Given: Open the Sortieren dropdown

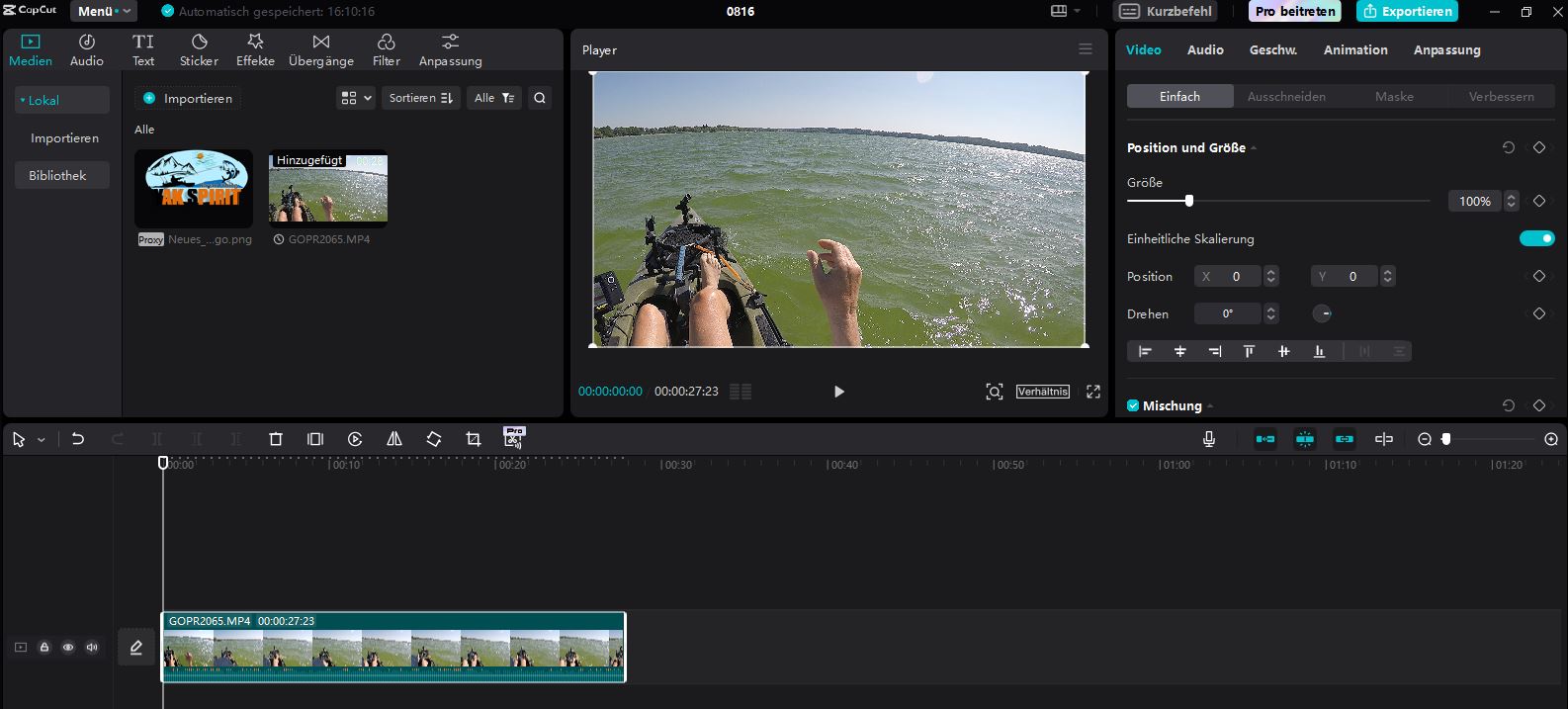Looking at the screenshot, I should [420, 98].
